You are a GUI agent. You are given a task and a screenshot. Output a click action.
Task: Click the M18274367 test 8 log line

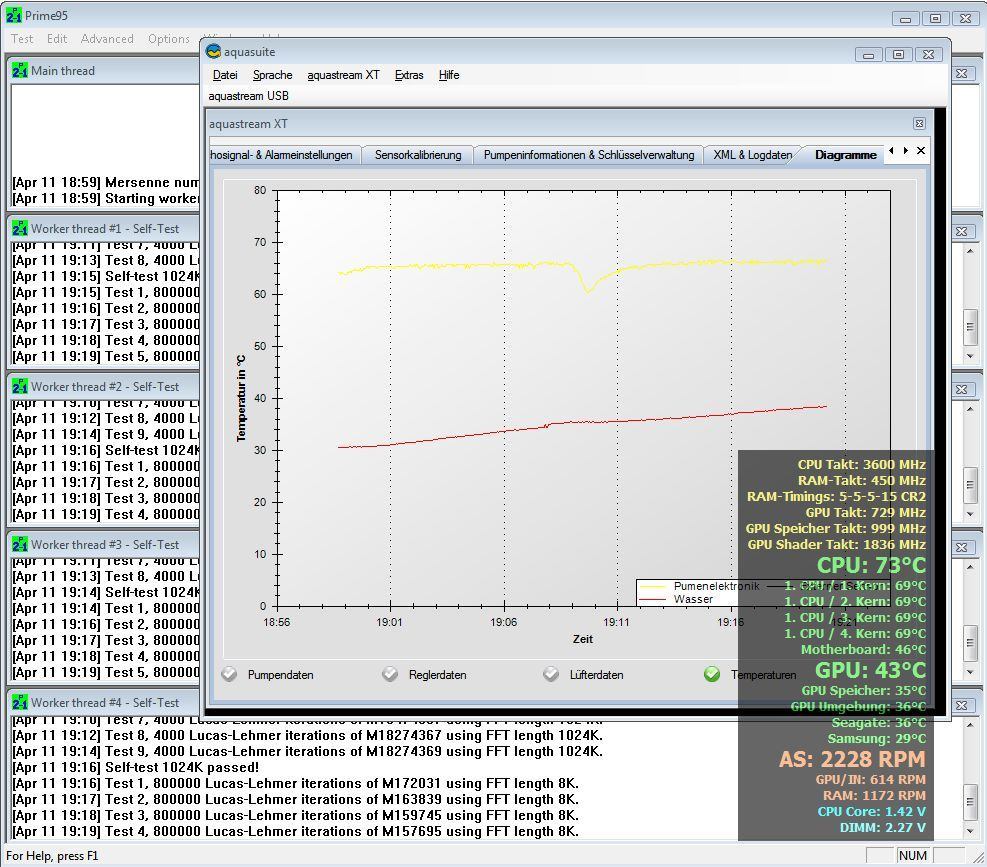point(307,735)
